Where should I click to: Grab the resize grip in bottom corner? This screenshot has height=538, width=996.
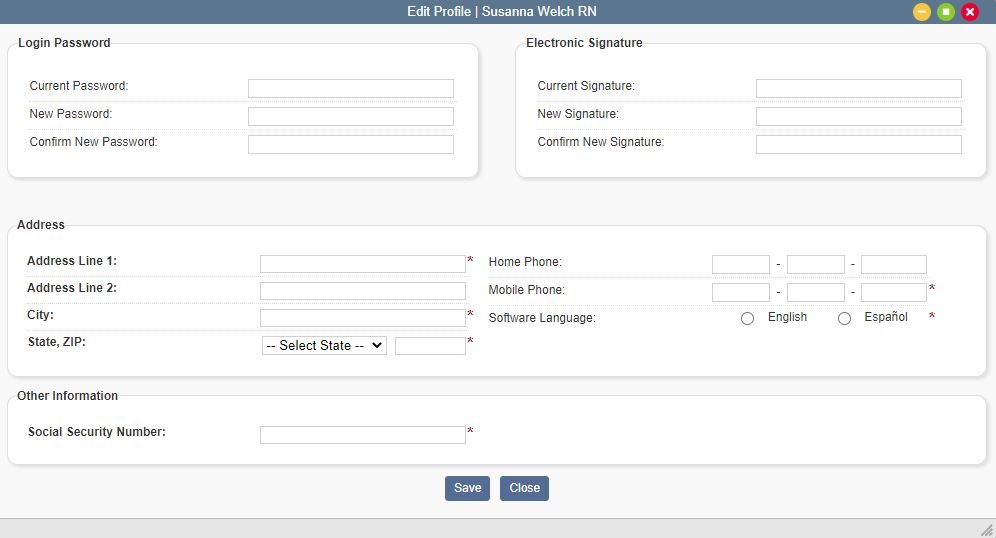coord(986,530)
